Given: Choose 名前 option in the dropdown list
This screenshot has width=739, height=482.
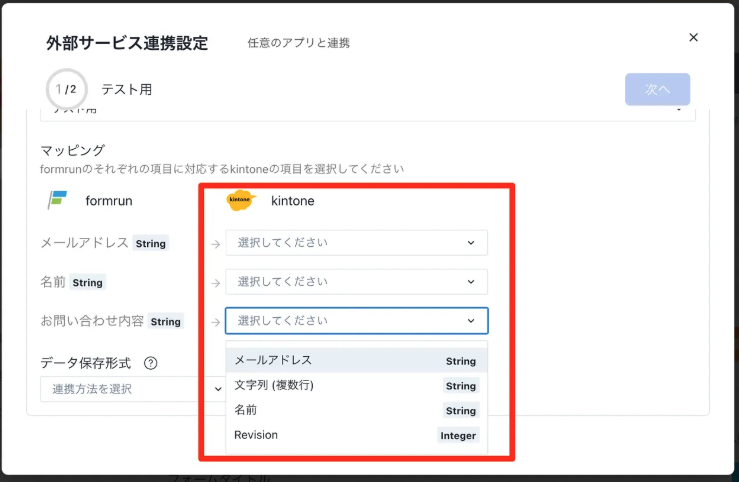Looking at the screenshot, I should pyautogui.click(x=356, y=410).
